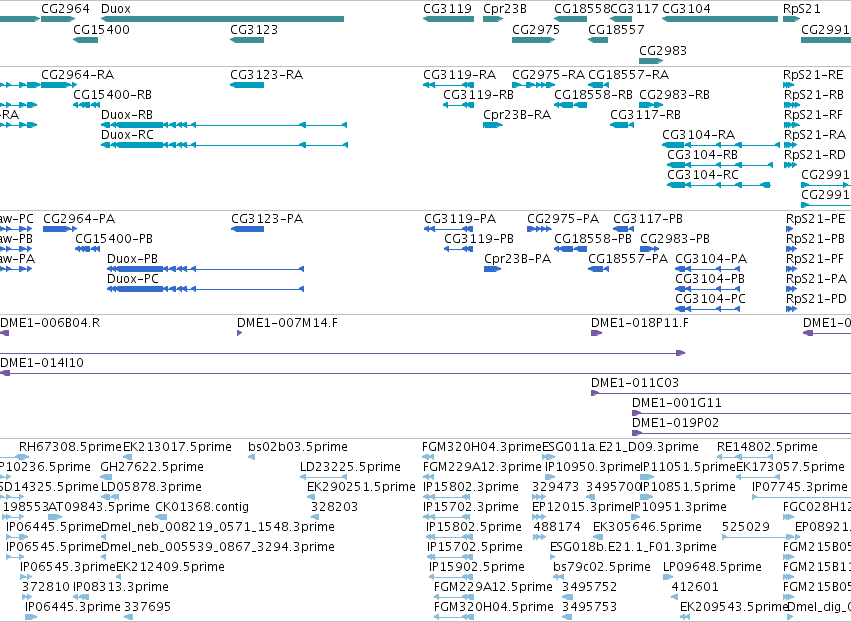Select the DME1-019P02 BAC clone
Screen dimensions: 851x622
(741, 434)
